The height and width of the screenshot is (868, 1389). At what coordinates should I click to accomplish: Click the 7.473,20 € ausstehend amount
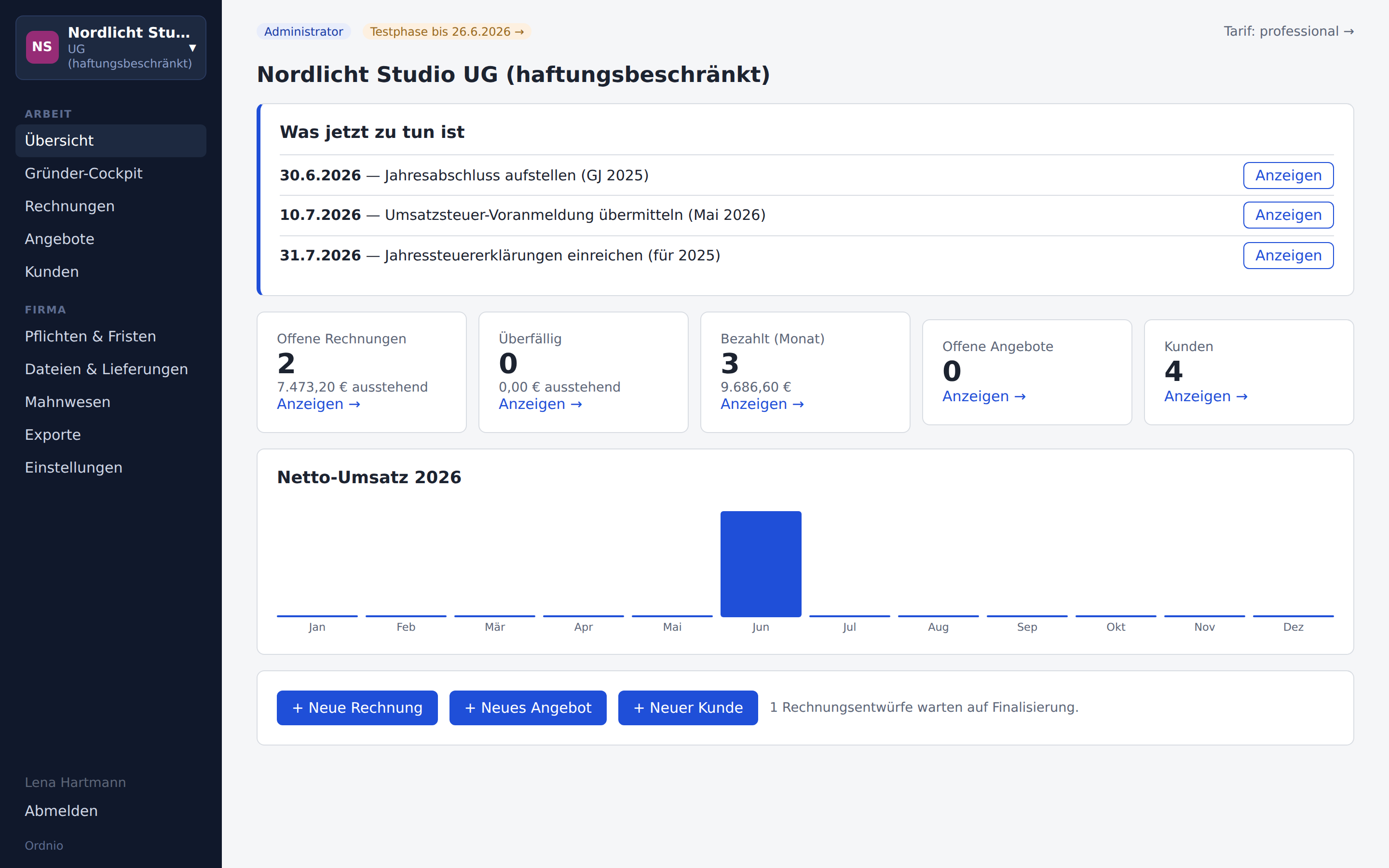pos(353,387)
